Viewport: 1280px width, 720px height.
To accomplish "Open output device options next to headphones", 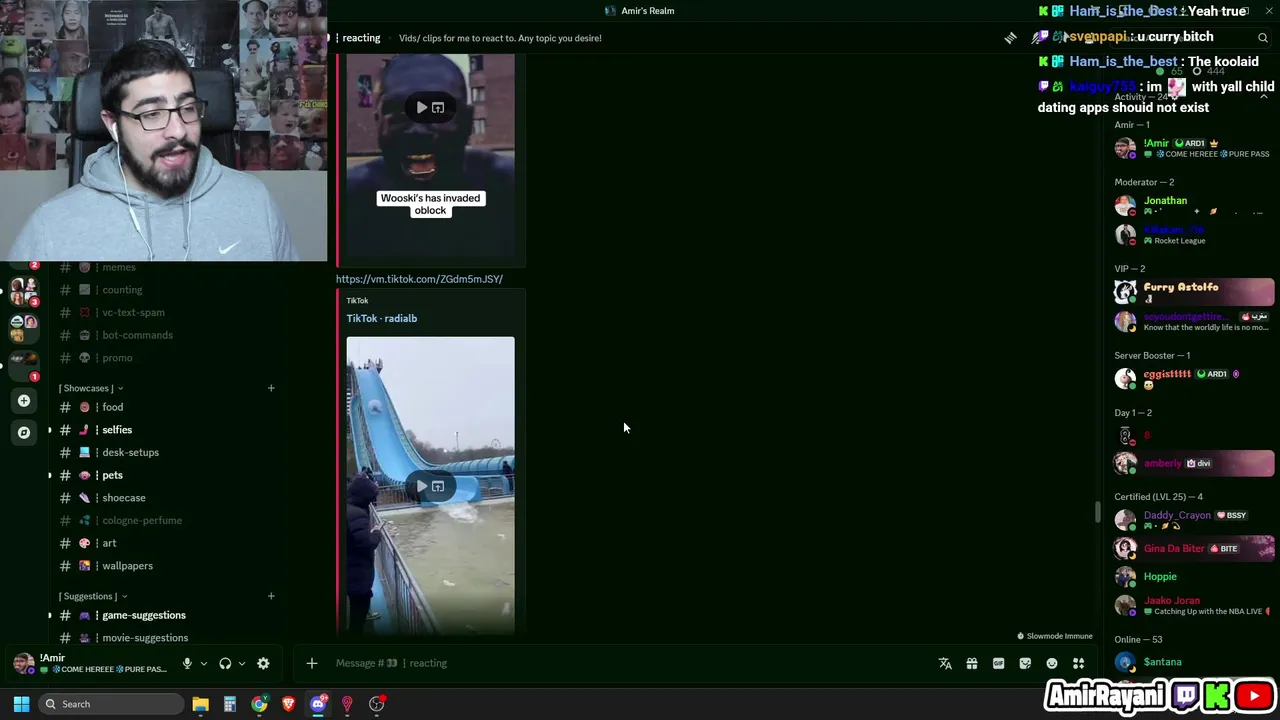I will click(x=242, y=663).
